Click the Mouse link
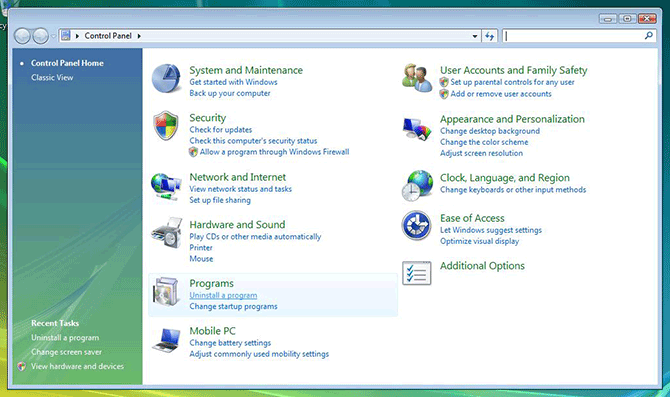Viewport: 670px width, 397px height. (201, 259)
